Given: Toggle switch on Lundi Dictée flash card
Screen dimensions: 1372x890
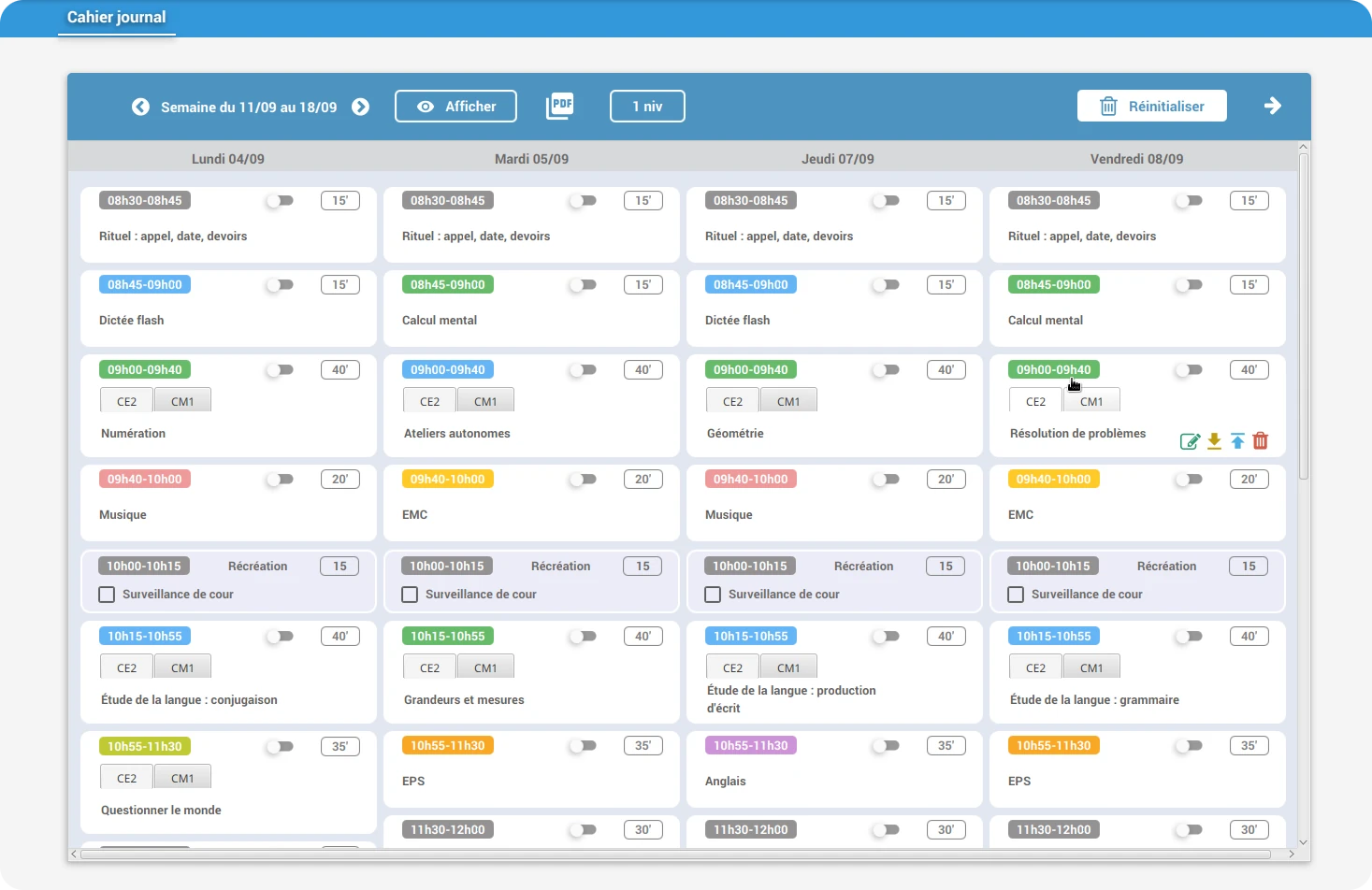Looking at the screenshot, I should click(x=280, y=285).
